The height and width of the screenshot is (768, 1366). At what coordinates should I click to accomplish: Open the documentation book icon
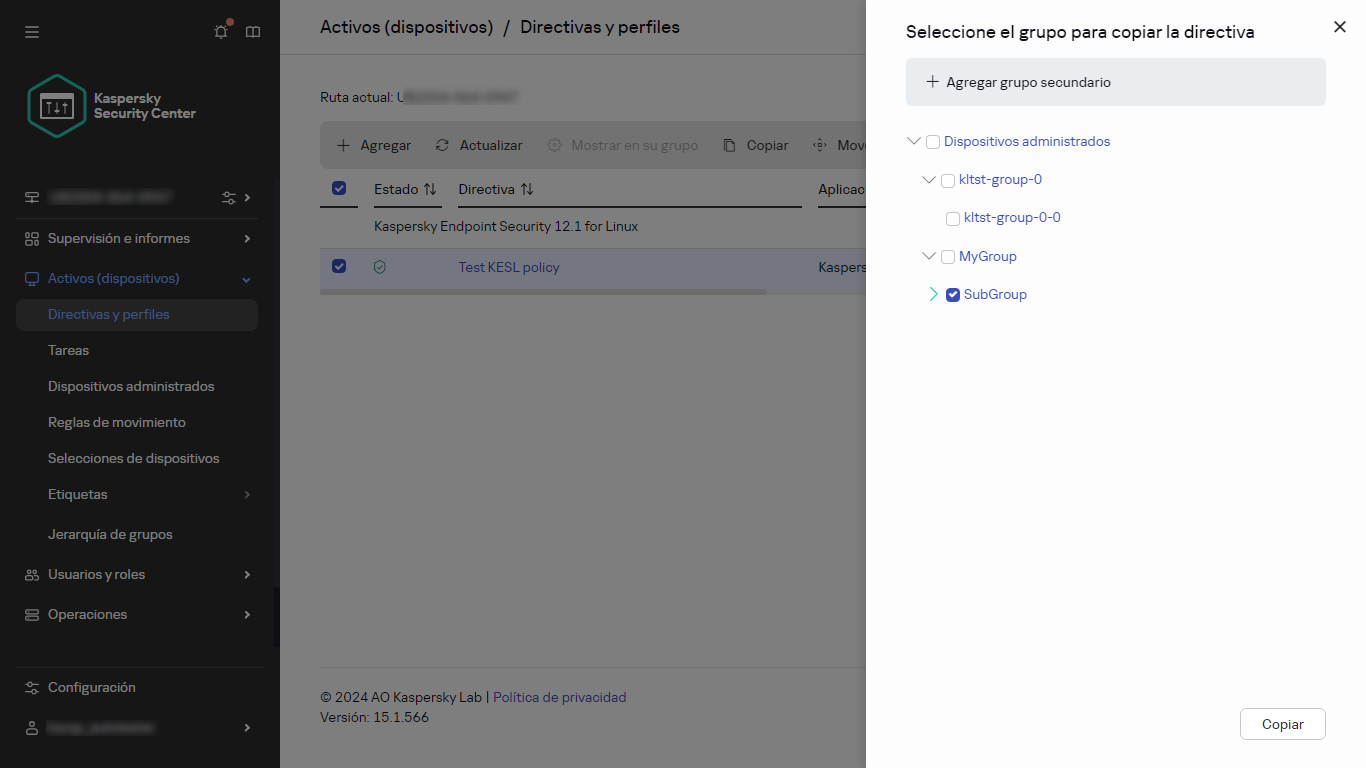coord(253,32)
